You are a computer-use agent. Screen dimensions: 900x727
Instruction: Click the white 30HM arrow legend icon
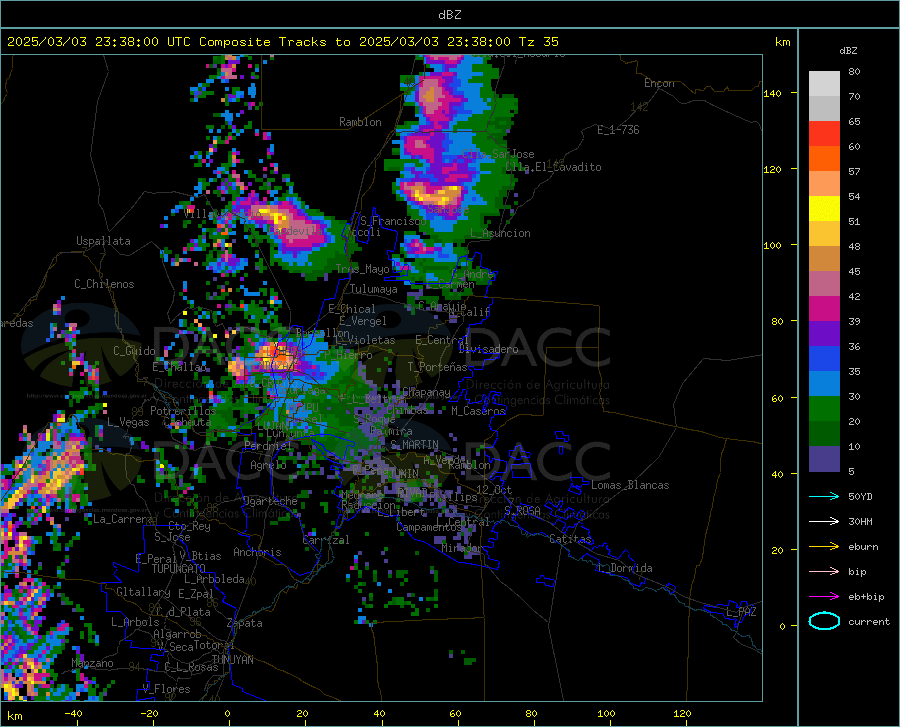(824, 522)
